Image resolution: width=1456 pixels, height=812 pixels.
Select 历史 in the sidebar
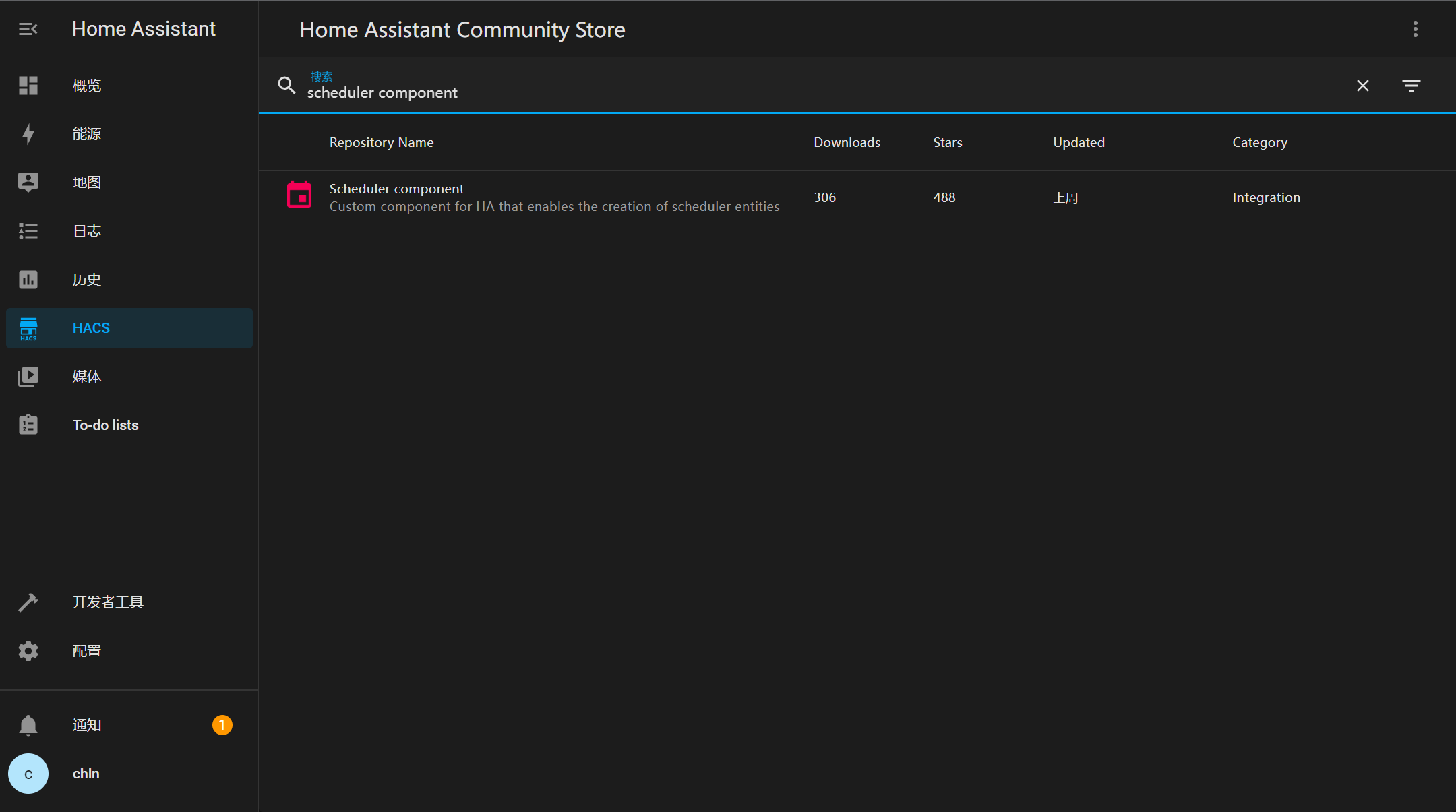[x=87, y=280]
